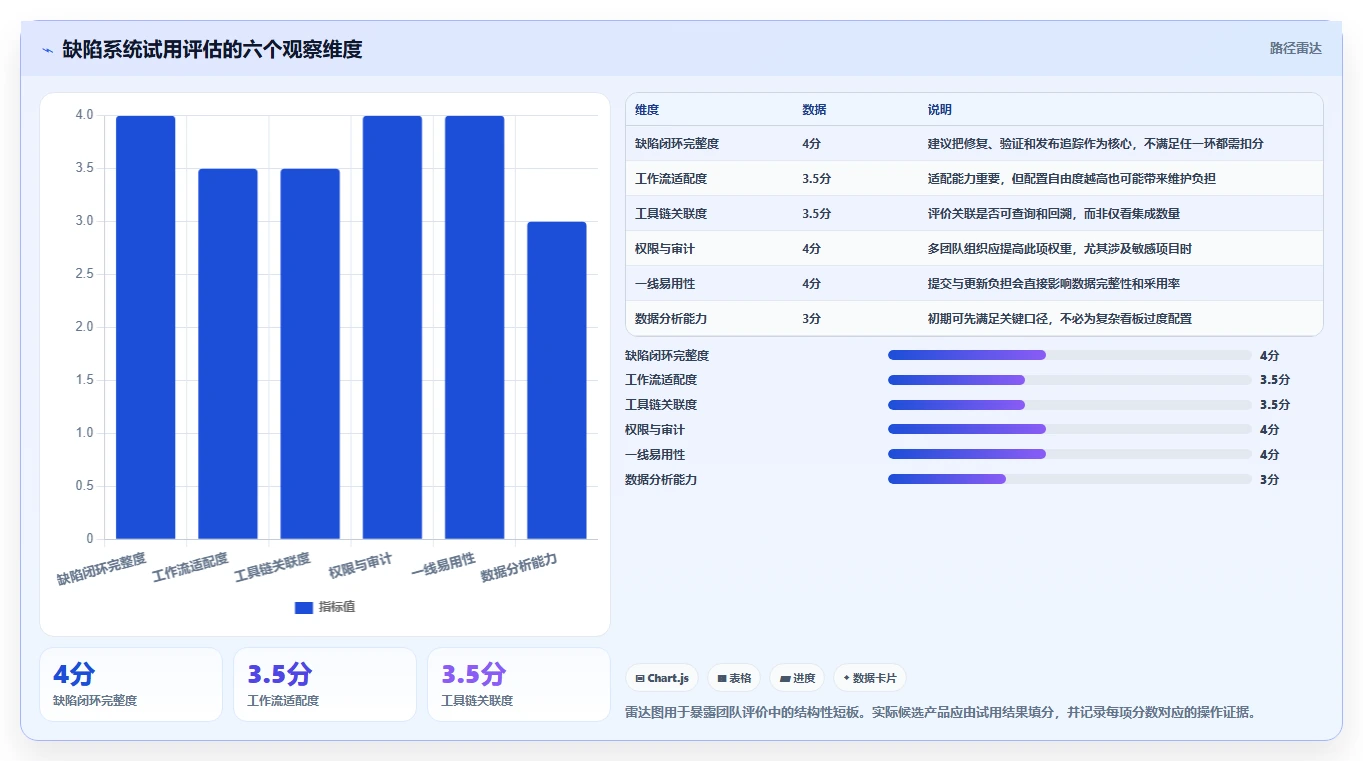Click description starting with 多团队组织应提高
This screenshot has width=1363, height=761.
(x=1059, y=249)
